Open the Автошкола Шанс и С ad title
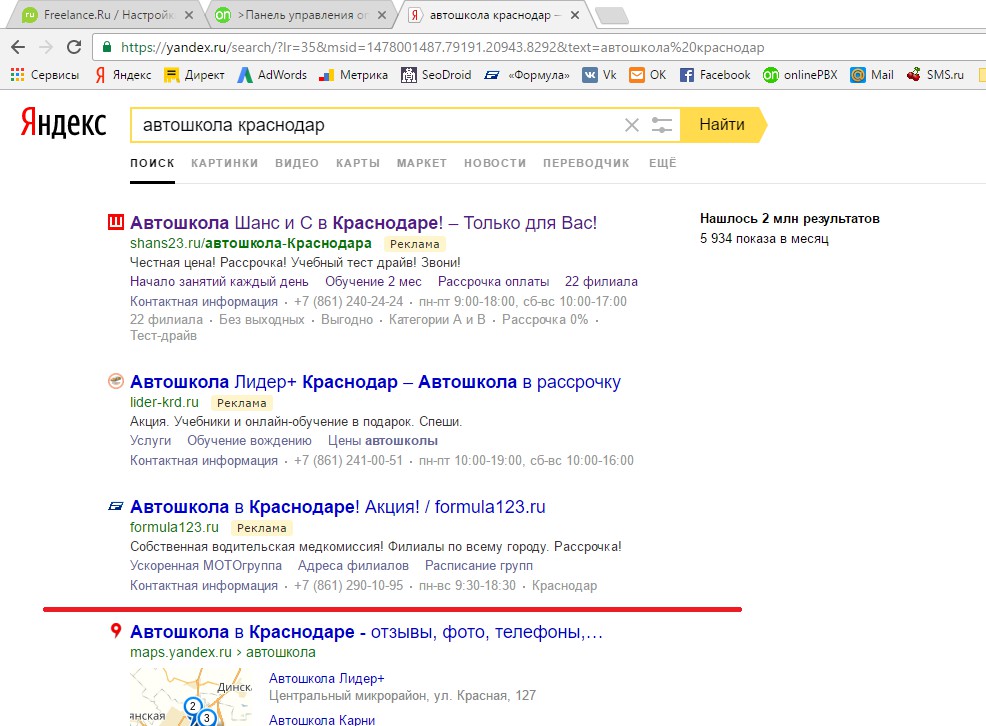This screenshot has width=986, height=726. (x=363, y=223)
